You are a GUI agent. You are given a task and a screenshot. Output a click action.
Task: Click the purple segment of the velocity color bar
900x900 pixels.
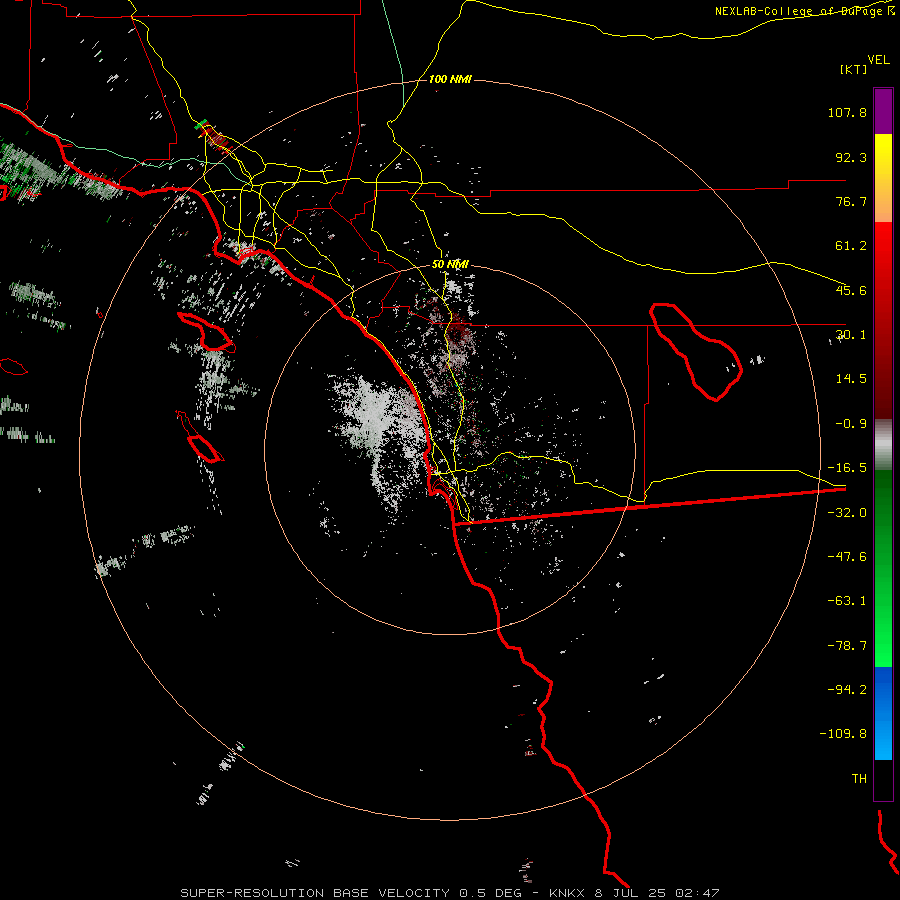[883, 111]
